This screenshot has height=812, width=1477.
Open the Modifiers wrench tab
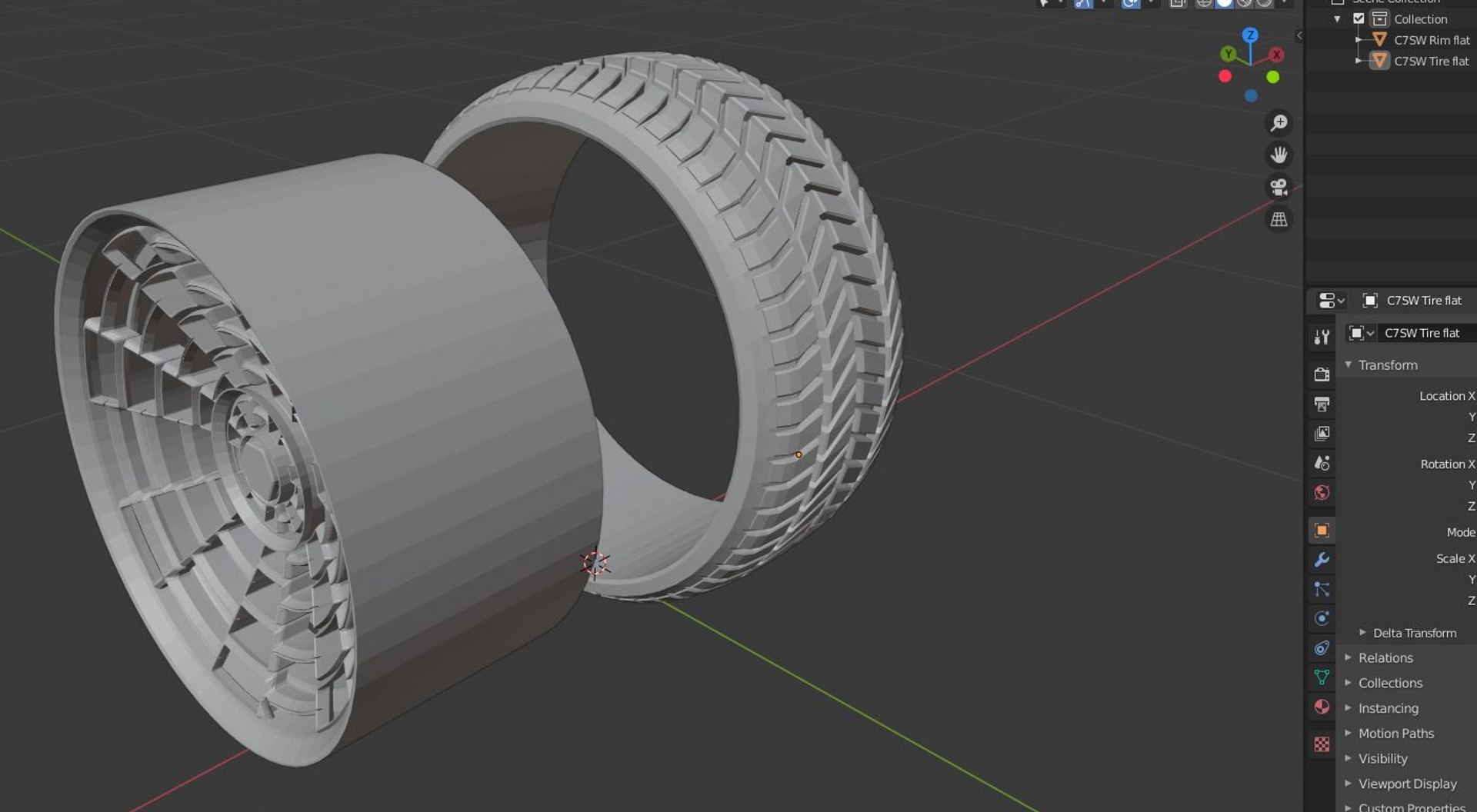[x=1322, y=560]
